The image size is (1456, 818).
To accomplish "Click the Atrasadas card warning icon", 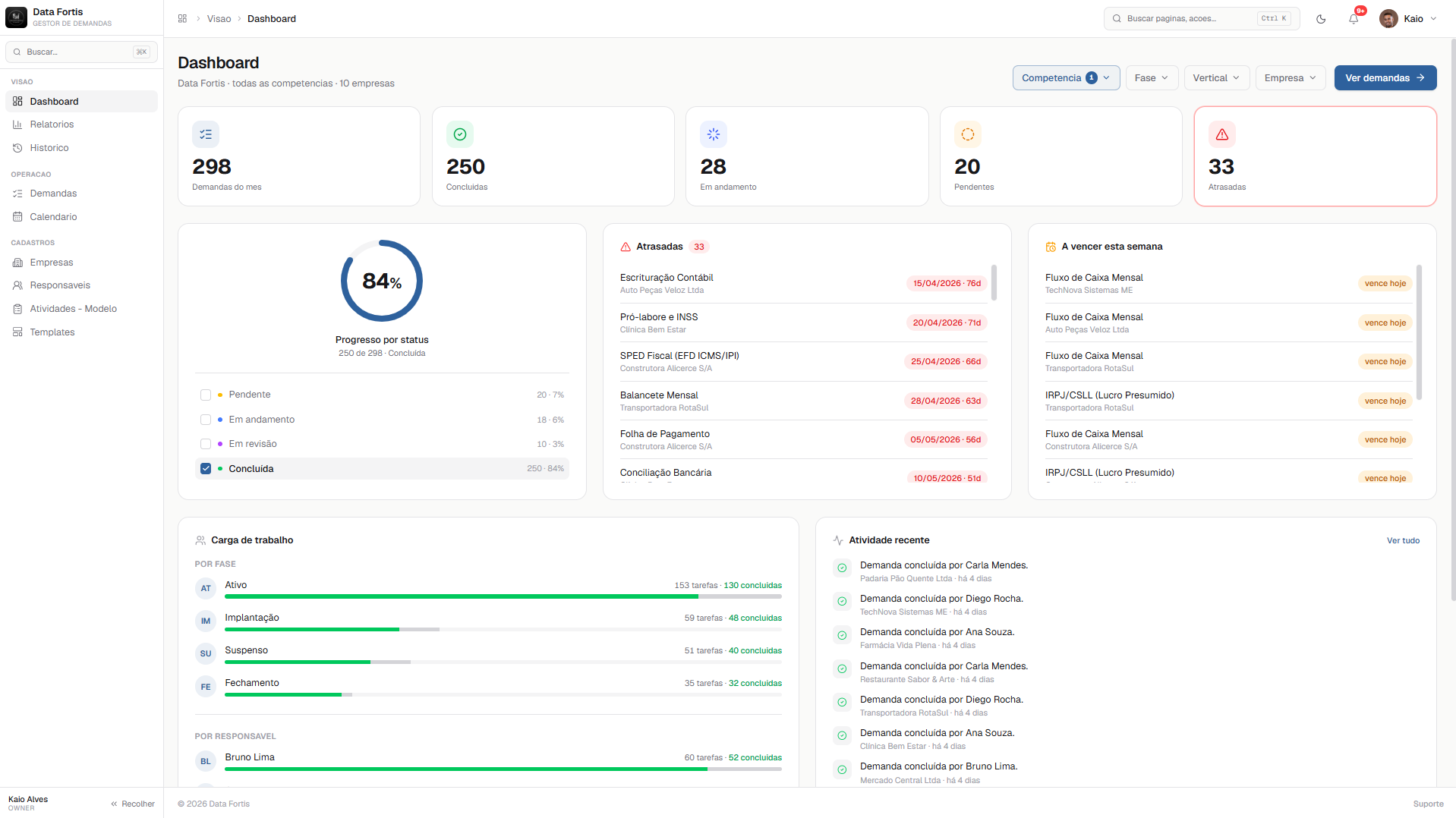I will [x=1222, y=134].
